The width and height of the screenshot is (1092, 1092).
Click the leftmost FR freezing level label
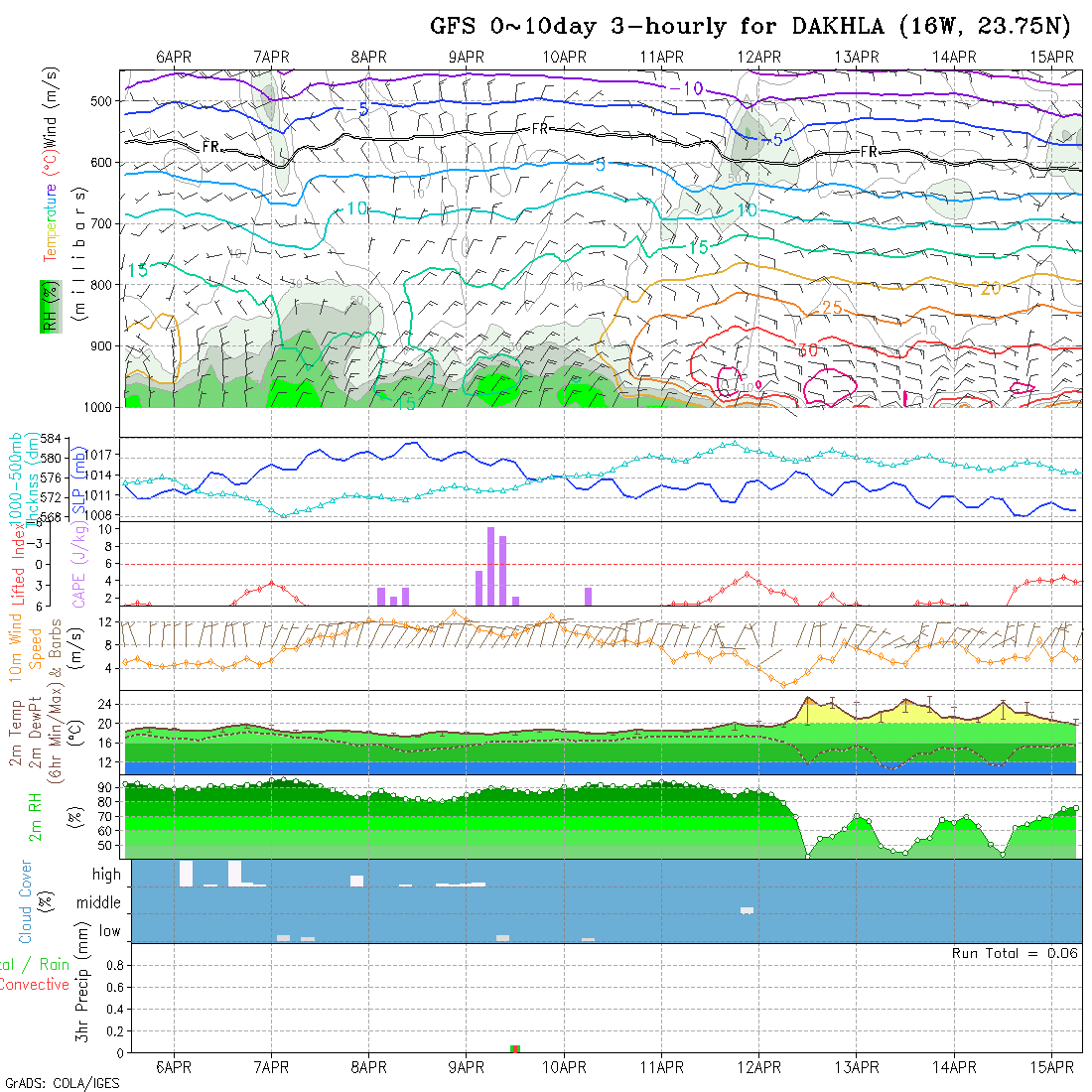pos(210,146)
